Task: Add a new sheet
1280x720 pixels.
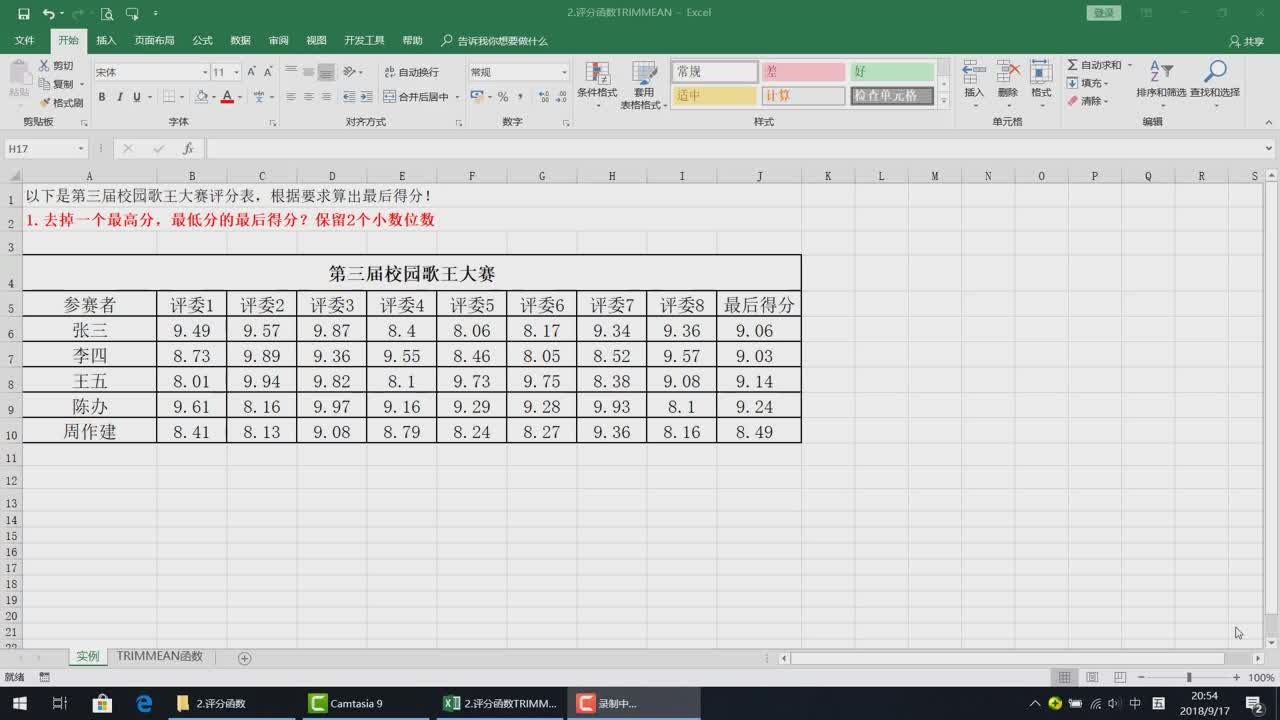Action: [244, 658]
